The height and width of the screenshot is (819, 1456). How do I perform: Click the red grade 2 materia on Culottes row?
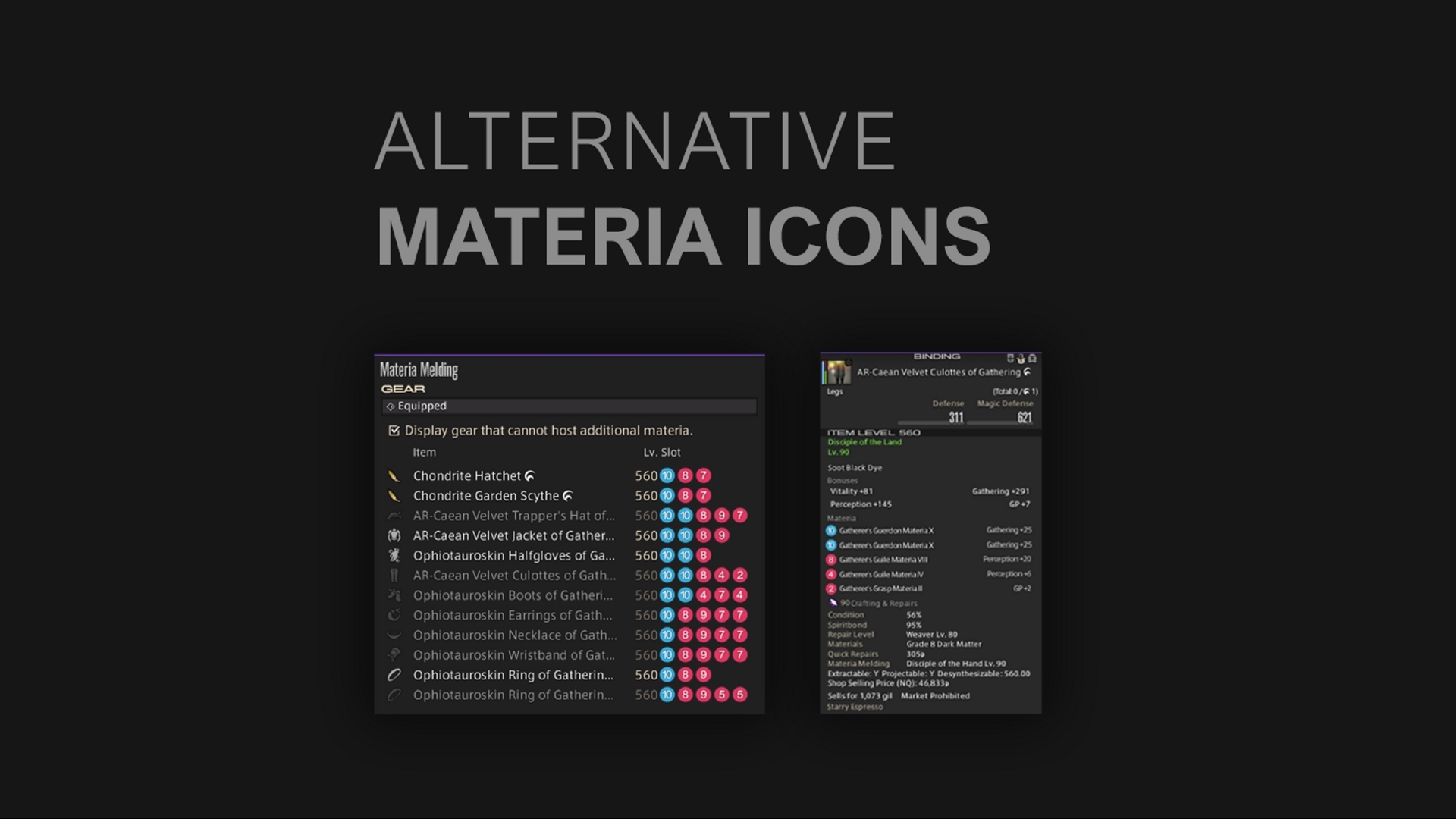pos(740,576)
